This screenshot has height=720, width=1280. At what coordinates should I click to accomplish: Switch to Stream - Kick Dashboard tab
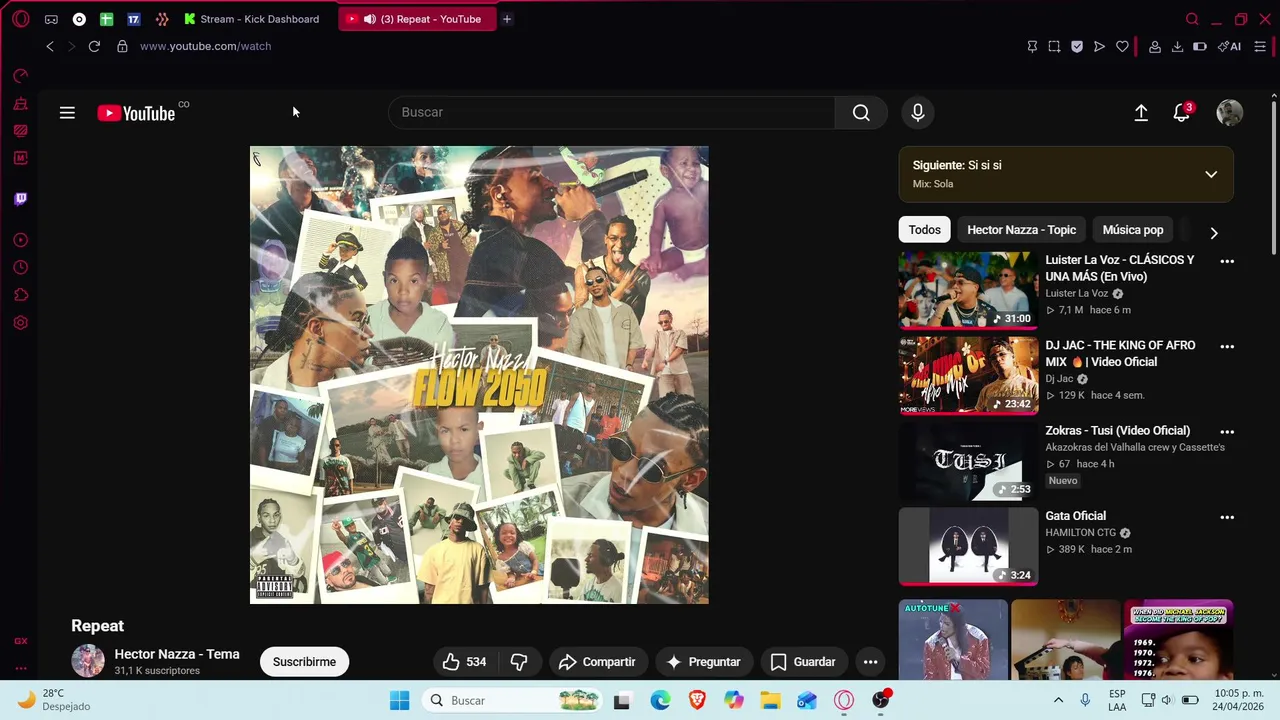(x=252, y=19)
